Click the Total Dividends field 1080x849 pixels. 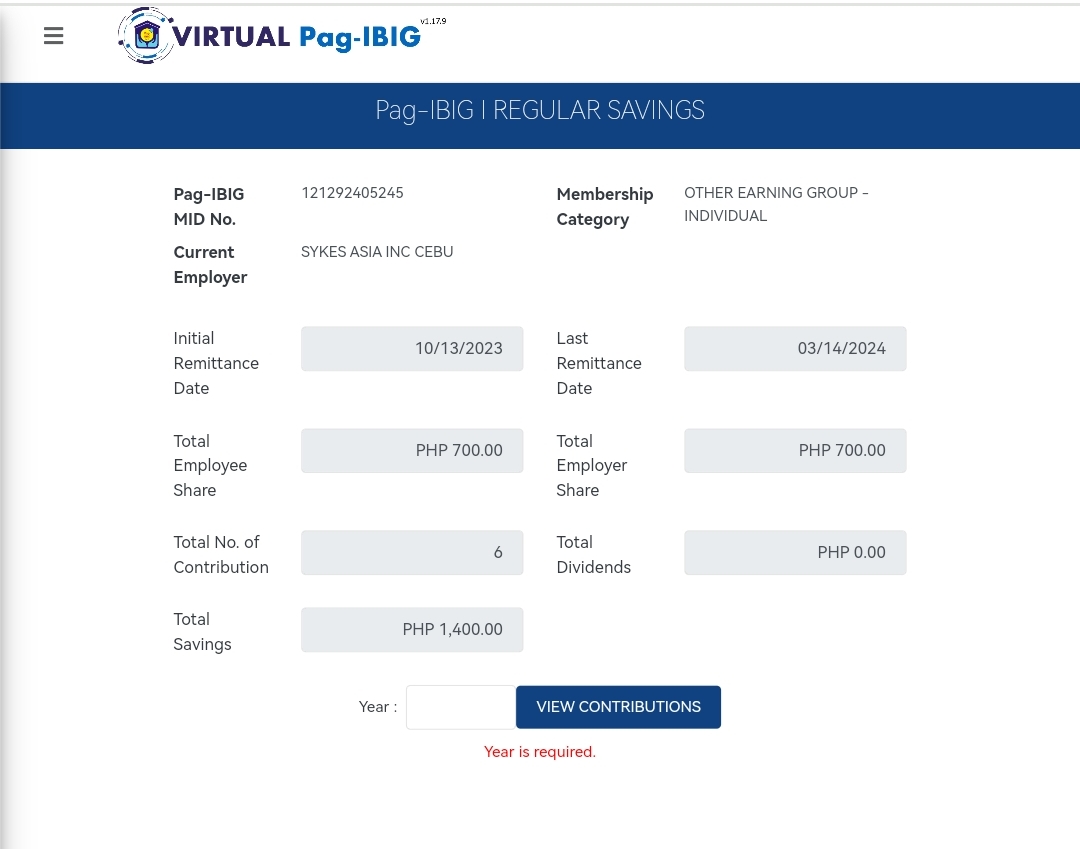[795, 553]
